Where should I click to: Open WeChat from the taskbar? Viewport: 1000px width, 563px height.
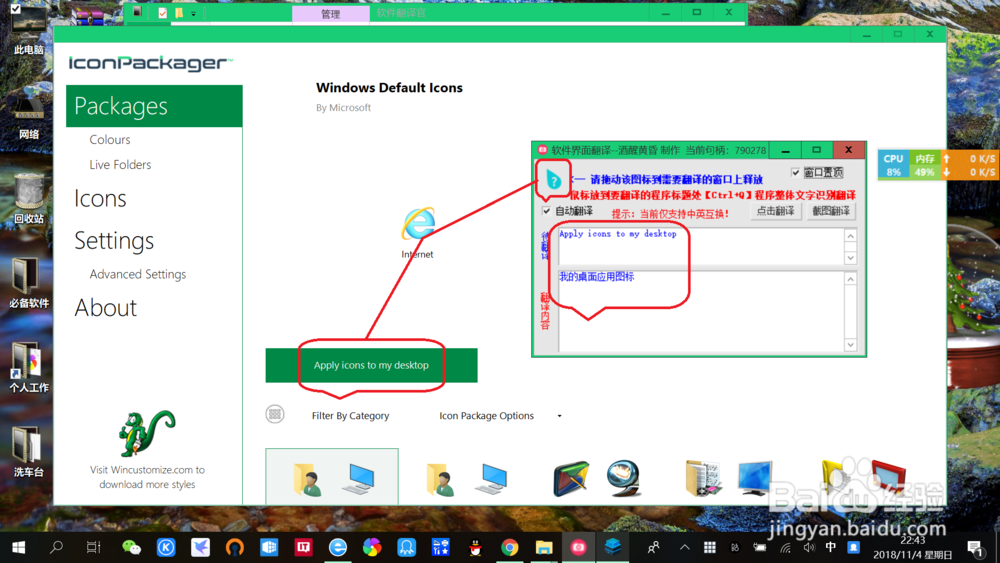click(131, 547)
